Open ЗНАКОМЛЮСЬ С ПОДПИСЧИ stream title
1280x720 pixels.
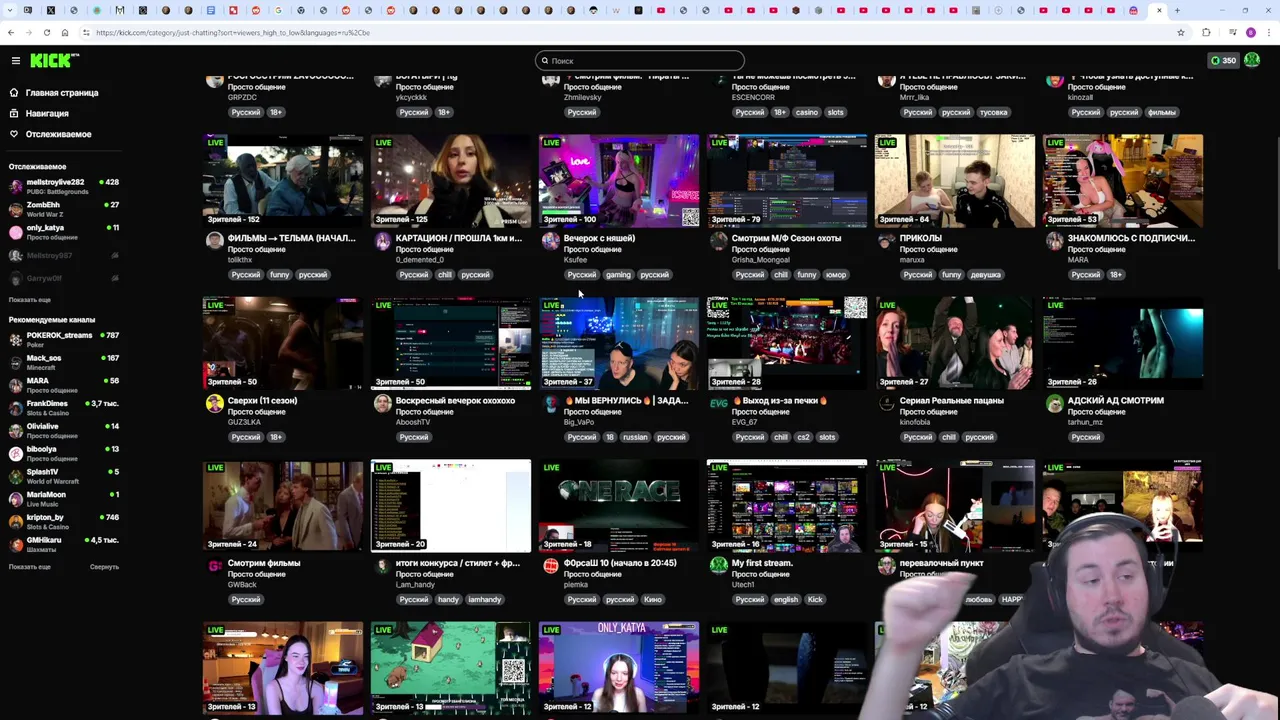pyautogui.click(x=1131, y=239)
